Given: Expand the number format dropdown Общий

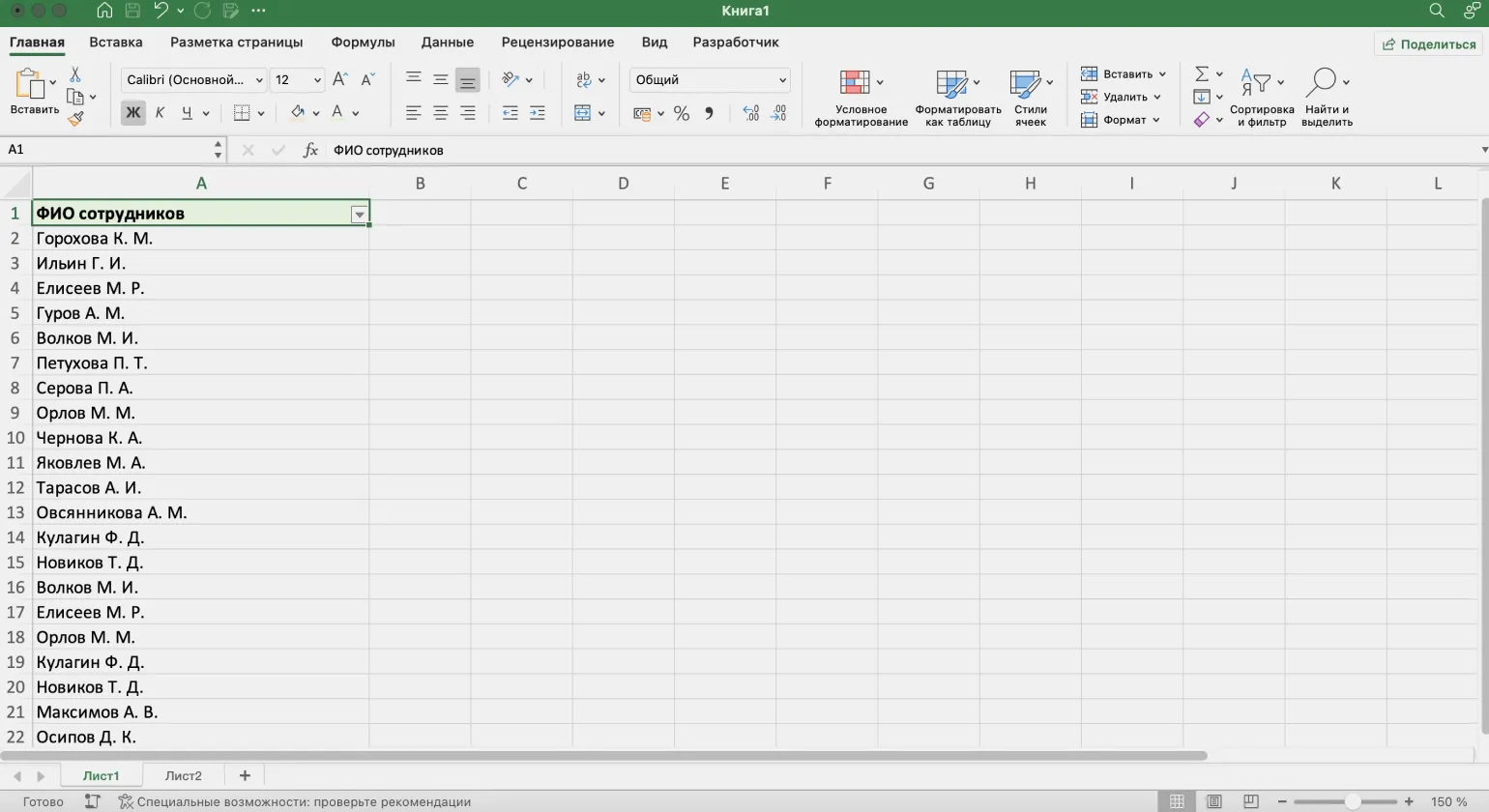Looking at the screenshot, I should click(782, 80).
